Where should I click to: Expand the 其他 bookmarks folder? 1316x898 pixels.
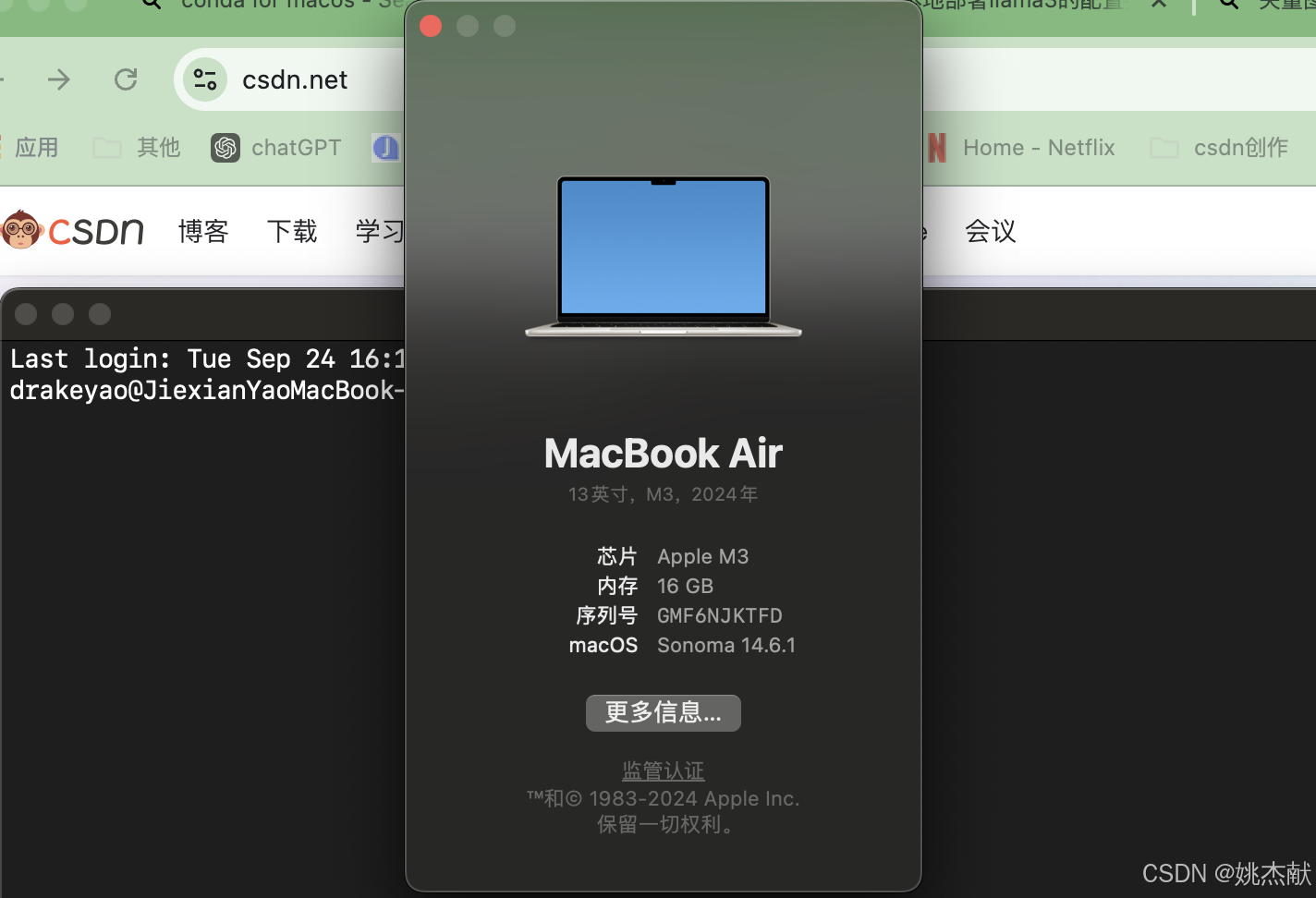click(x=137, y=148)
